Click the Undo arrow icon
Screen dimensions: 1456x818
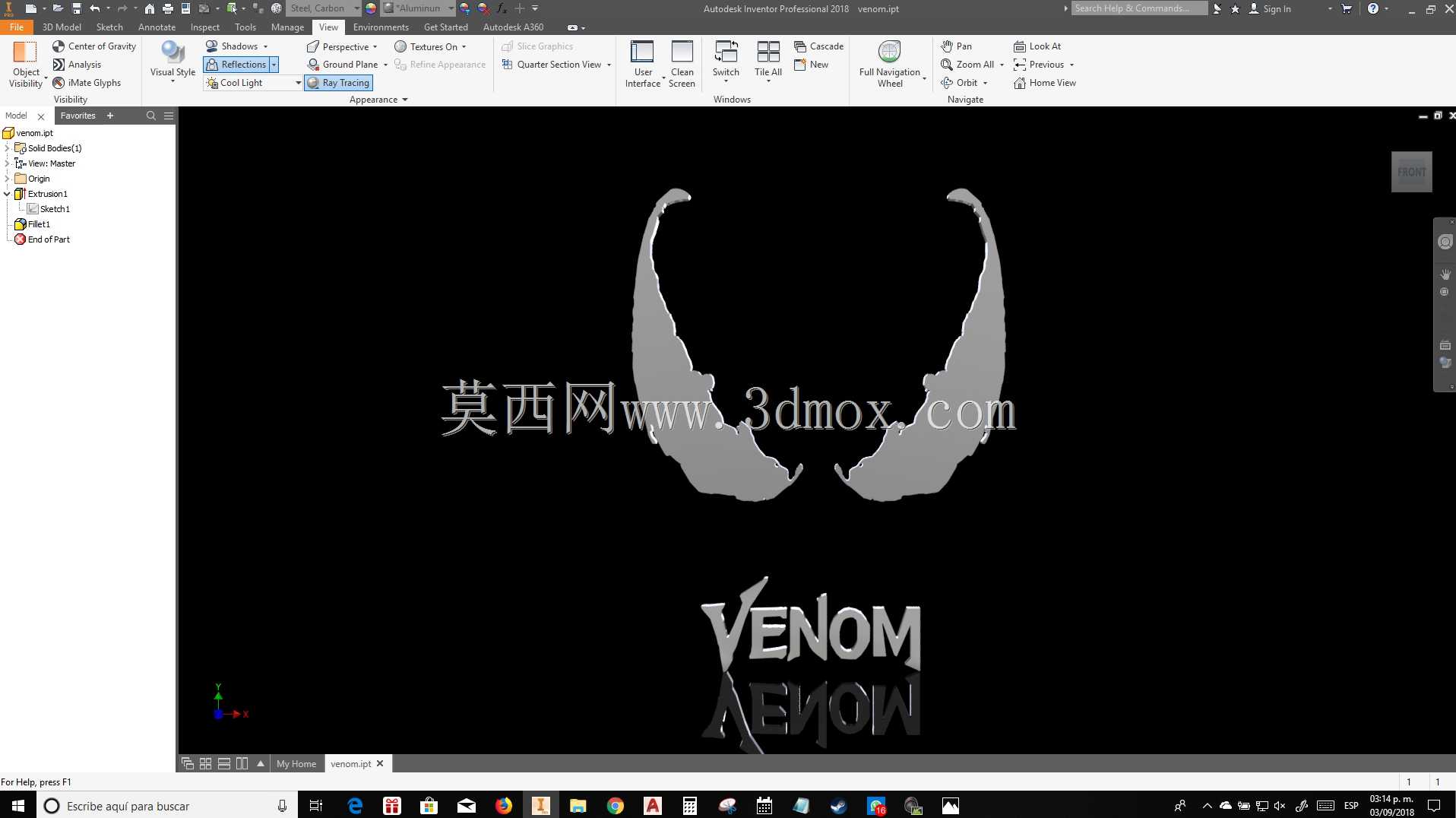(x=94, y=8)
